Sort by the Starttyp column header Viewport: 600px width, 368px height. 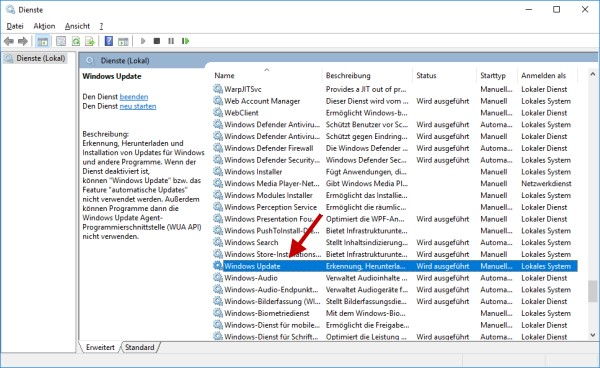[497, 76]
